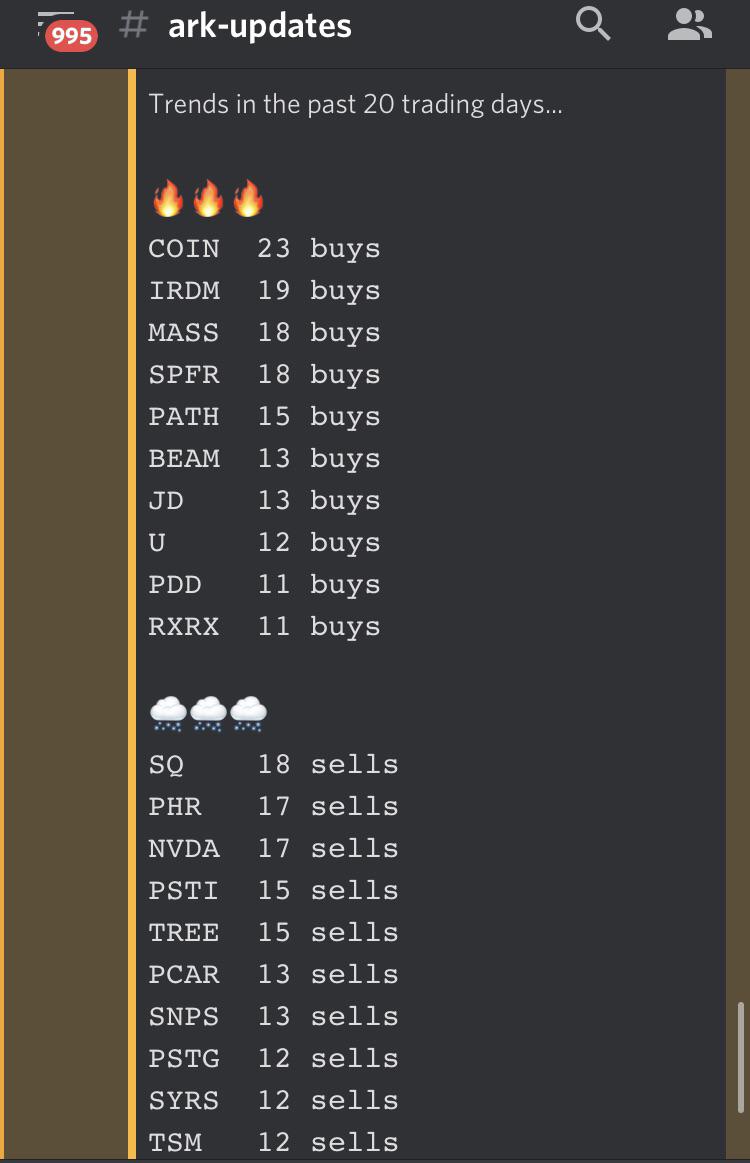Image resolution: width=750 pixels, height=1163 pixels.
Task: Click the "Trends in the past 20 trading days" text
Action: [355, 104]
